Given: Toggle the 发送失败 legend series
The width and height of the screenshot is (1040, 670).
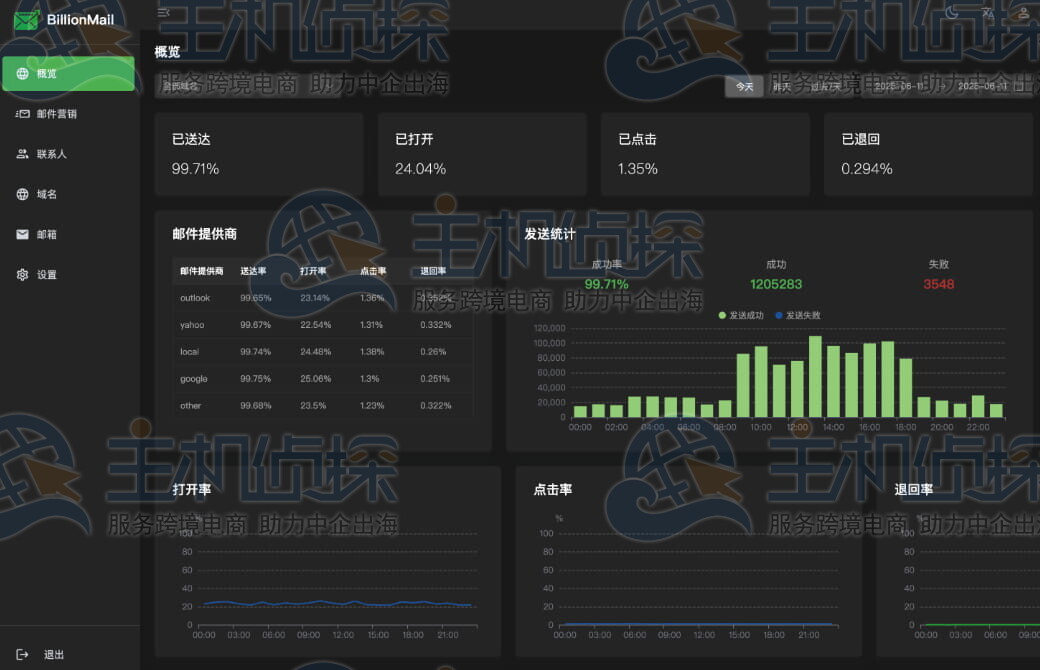Looking at the screenshot, I should (x=798, y=315).
